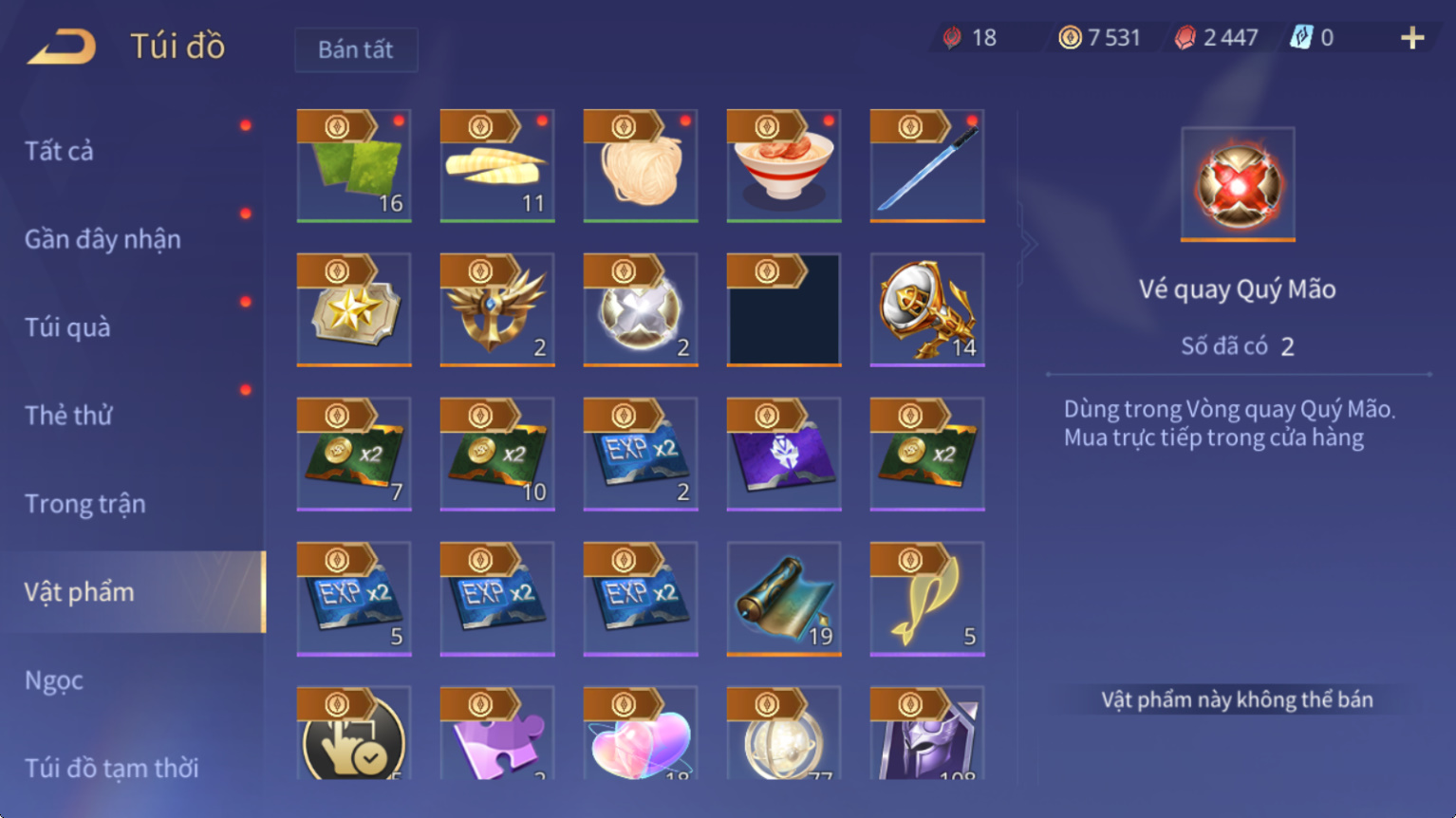Pick the golden horn item with 14
Image resolution: width=1456 pixels, height=818 pixels.
(x=927, y=310)
